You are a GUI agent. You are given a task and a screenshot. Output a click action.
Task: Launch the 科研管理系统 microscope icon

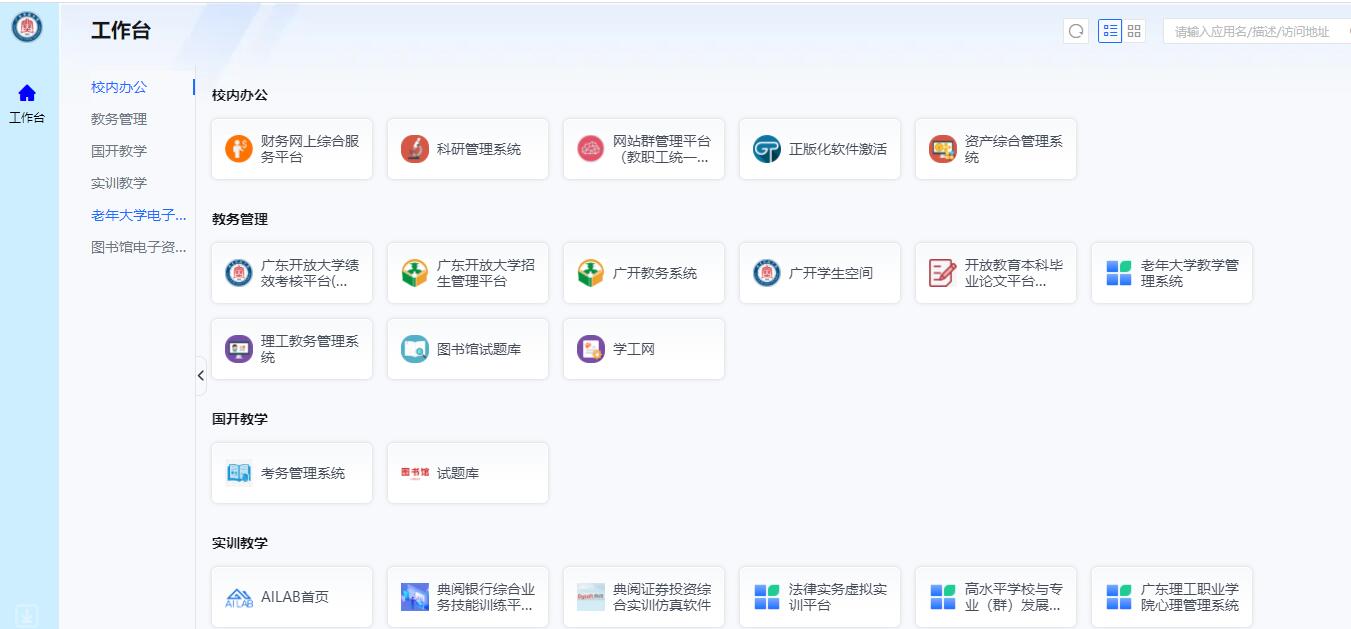415,149
